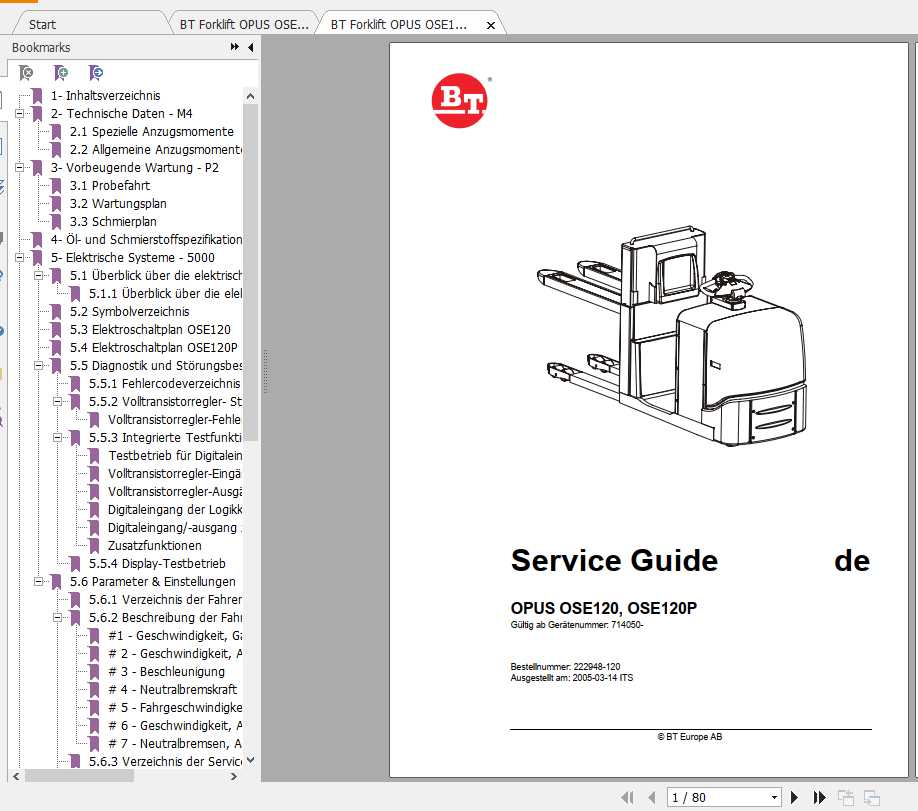Collapse 5.6 Parameter & Einstellungen node

click(x=39, y=581)
